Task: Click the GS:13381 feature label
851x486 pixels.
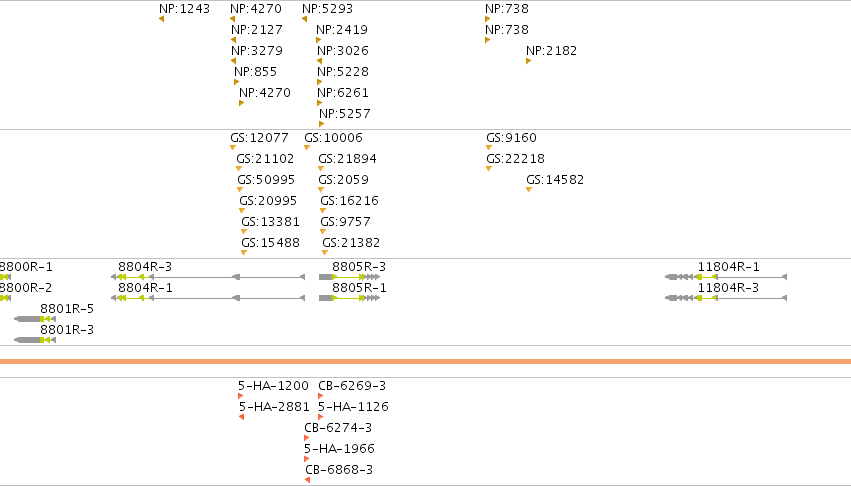Action: coord(270,223)
